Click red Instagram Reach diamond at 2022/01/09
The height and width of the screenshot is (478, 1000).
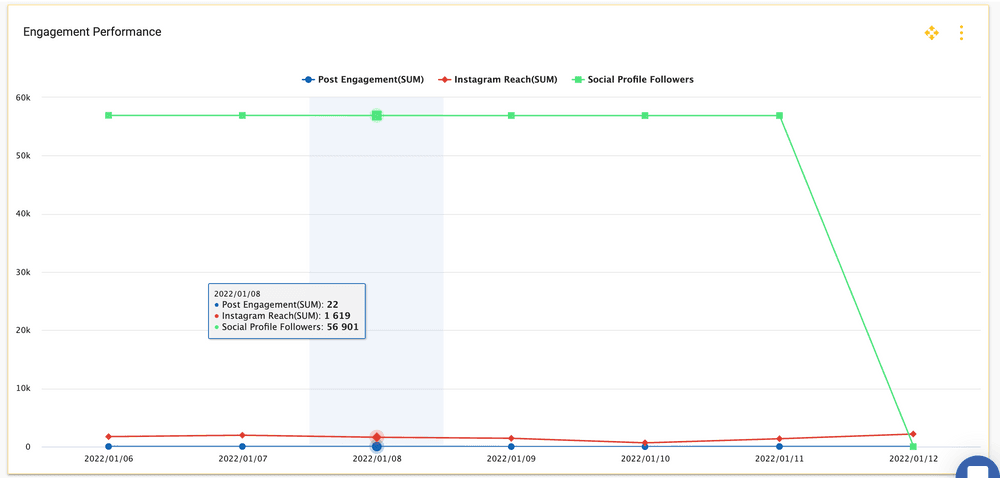511,438
